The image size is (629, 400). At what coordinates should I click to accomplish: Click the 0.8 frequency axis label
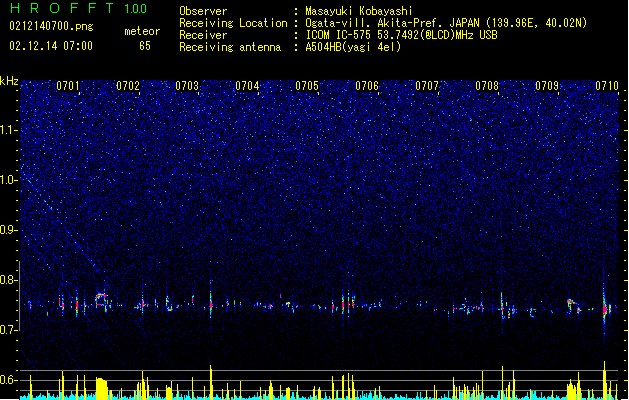(9, 280)
